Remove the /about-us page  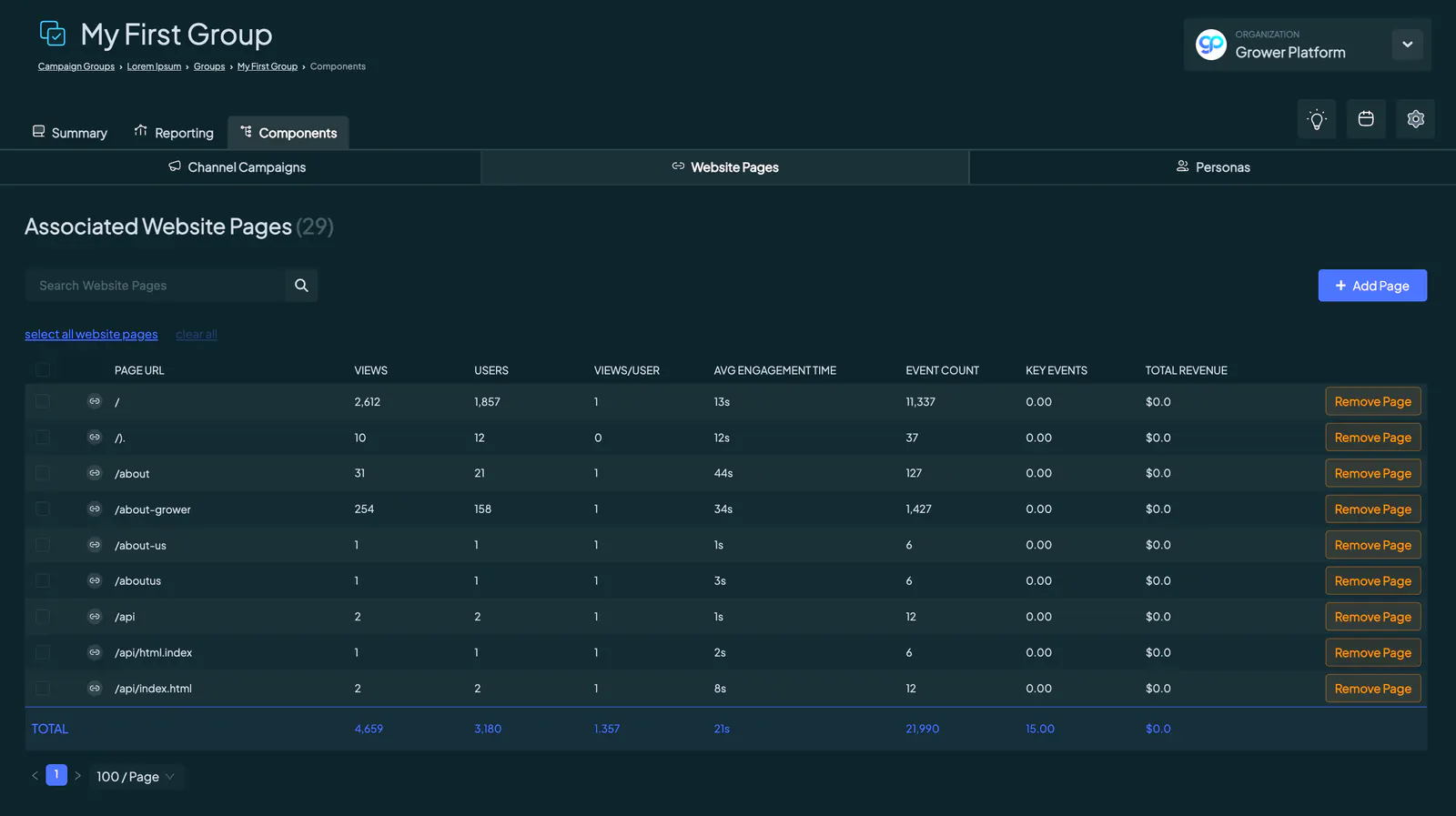(x=1373, y=545)
